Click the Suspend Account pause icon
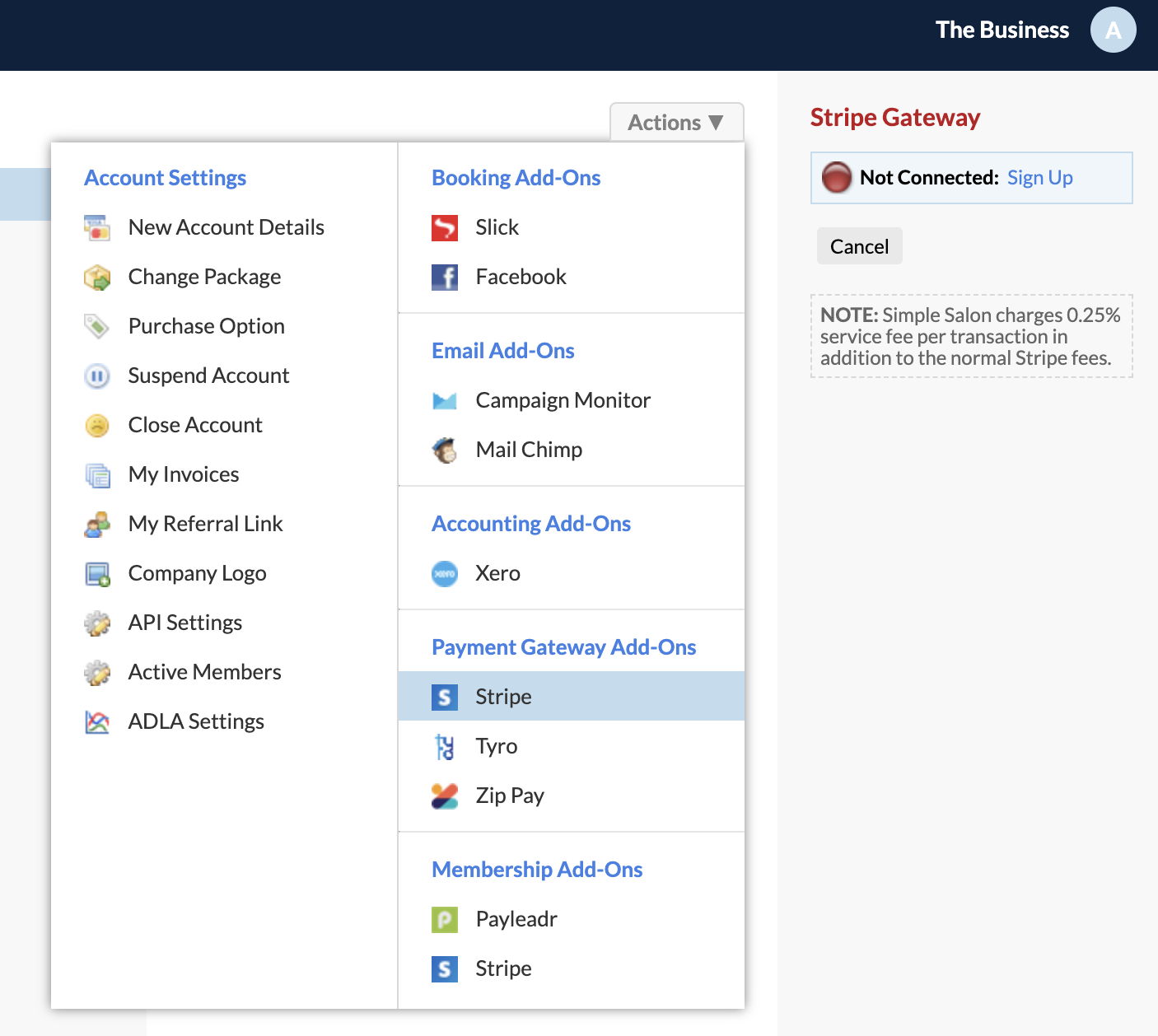1158x1036 pixels. click(97, 376)
